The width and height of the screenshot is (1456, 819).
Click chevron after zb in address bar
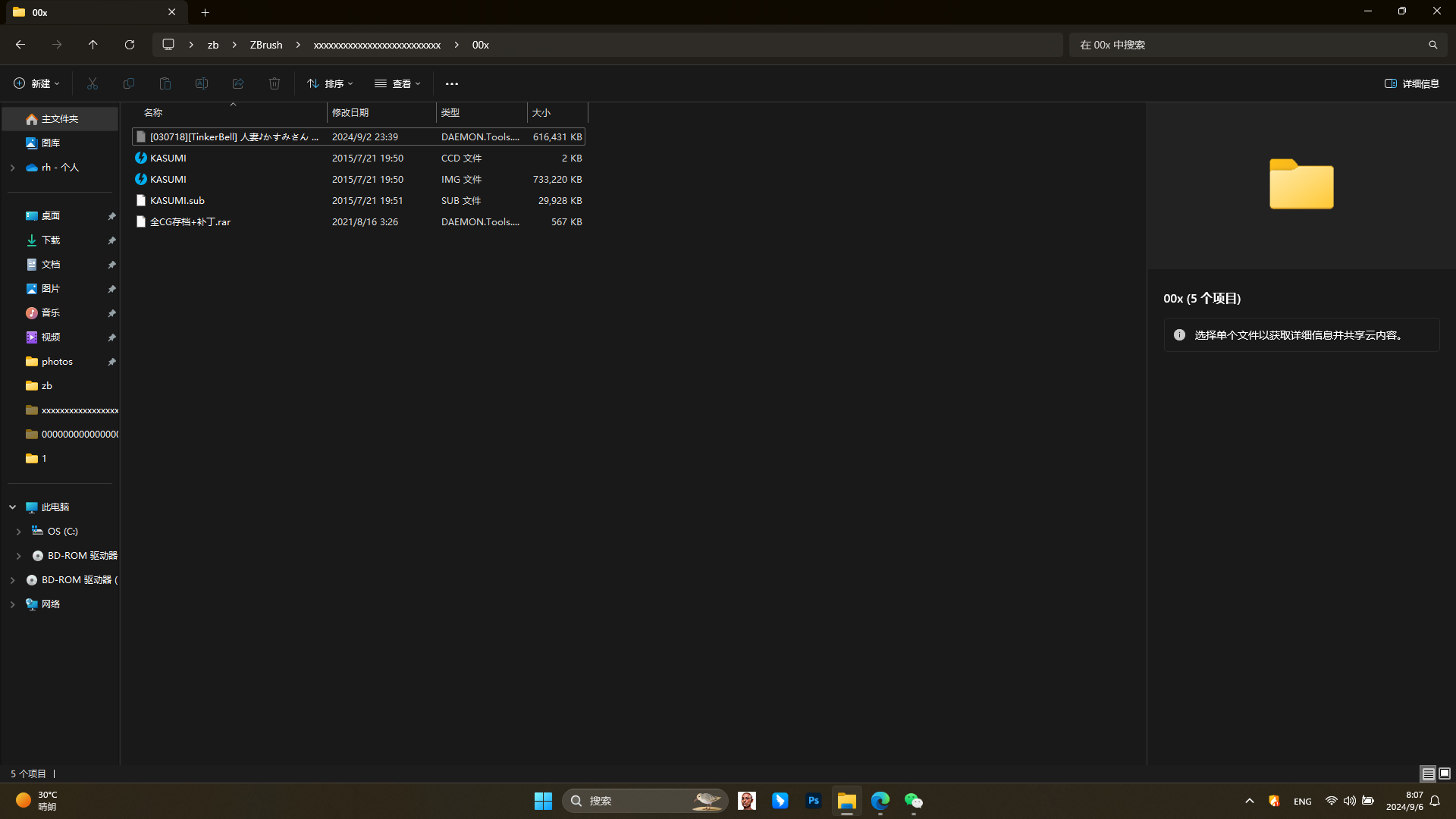pos(234,45)
